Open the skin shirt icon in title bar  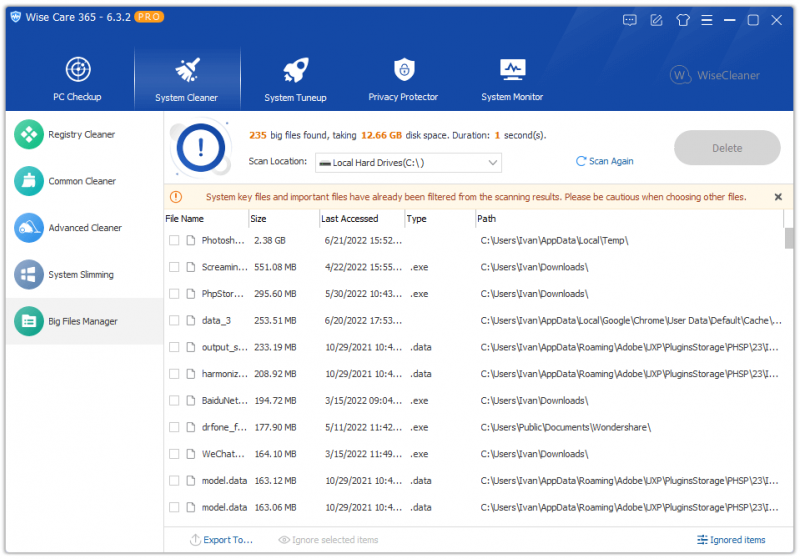tap(683, 20)
